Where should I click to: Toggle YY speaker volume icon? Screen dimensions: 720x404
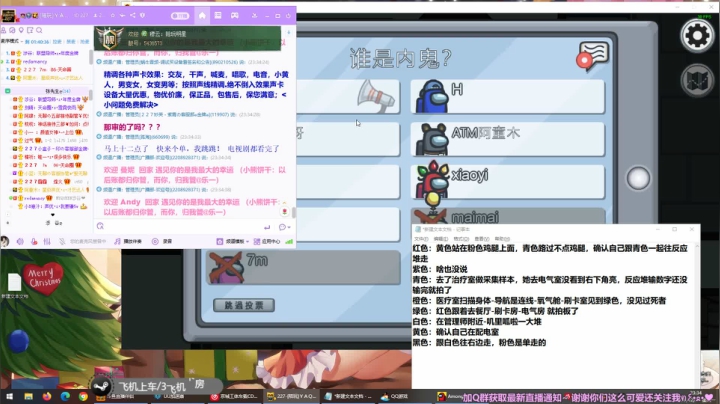point(20,241)
